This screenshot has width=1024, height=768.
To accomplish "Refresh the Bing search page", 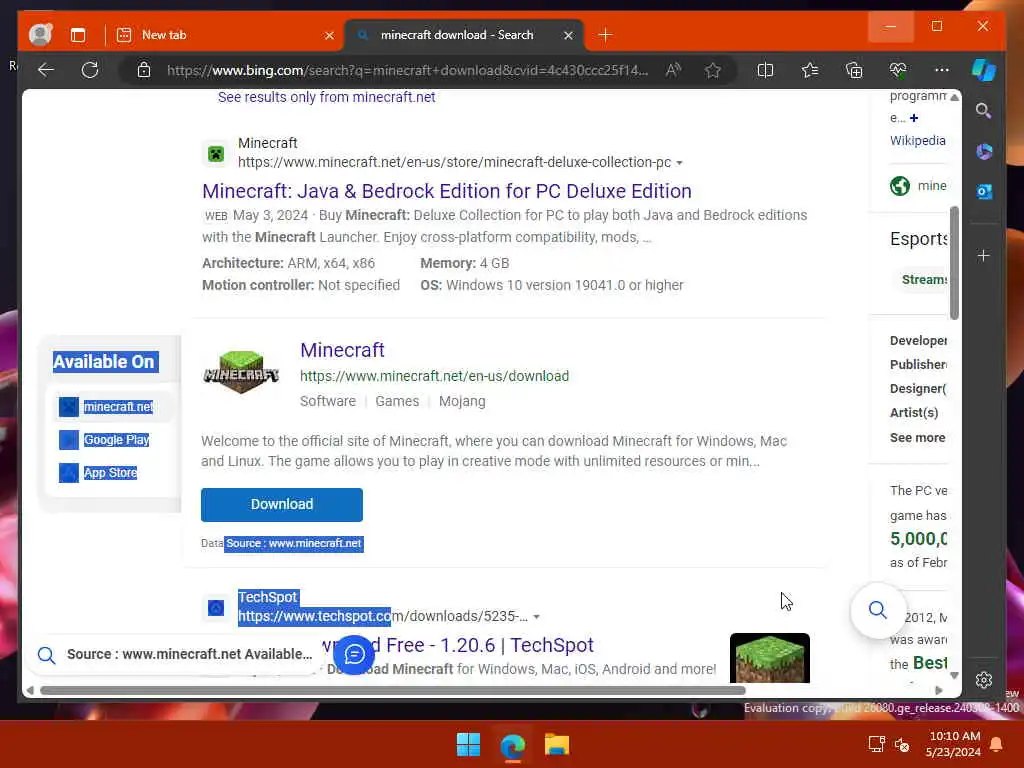I will tap(90, 70).
